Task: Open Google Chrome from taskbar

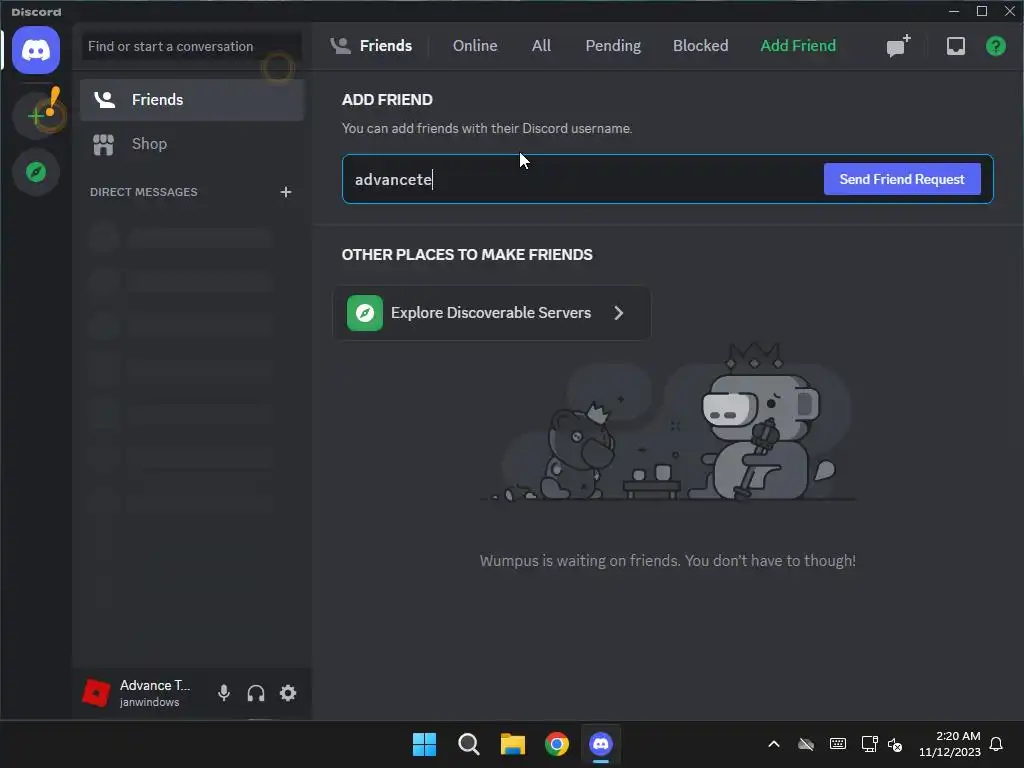Action: pos(556,744)
